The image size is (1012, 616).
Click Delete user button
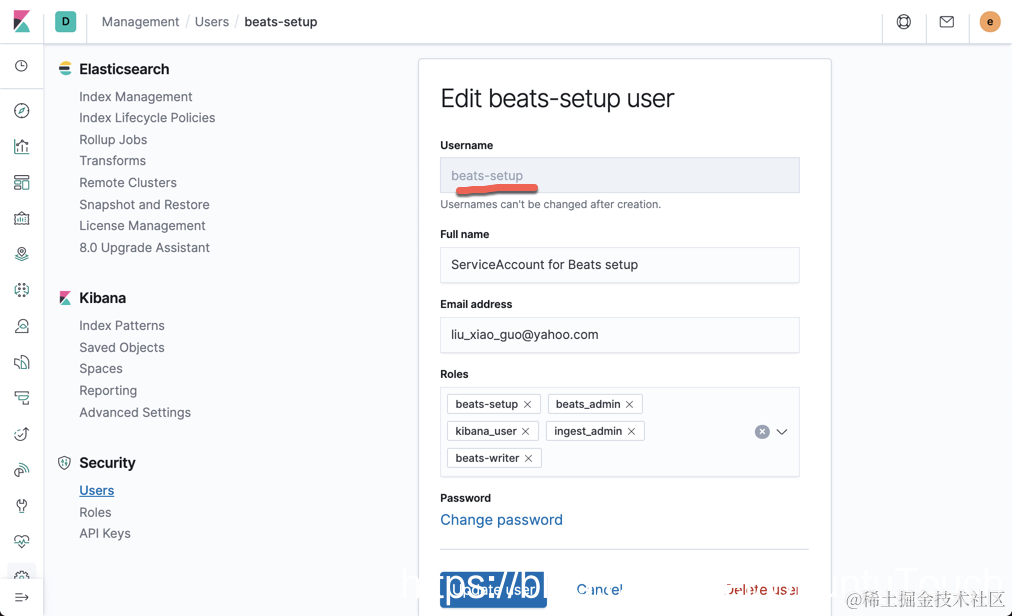(x=762, y=590)
